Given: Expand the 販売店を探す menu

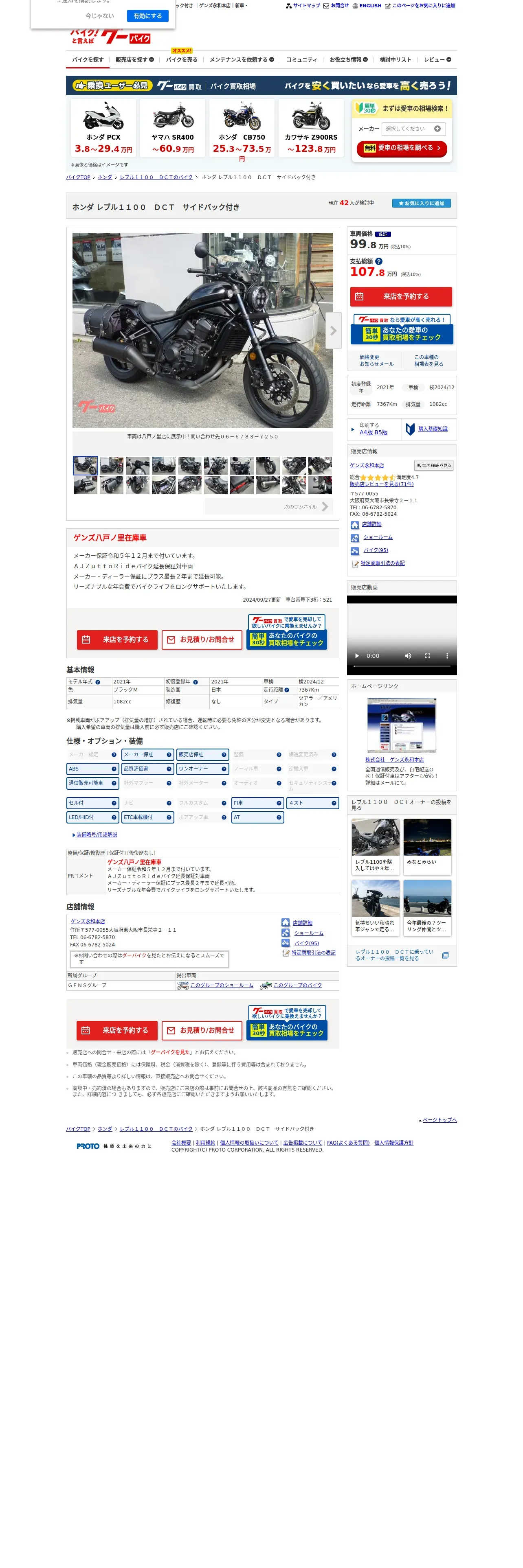Looking at the screenshot, I should pyautogui.click(x=134, y=60).
